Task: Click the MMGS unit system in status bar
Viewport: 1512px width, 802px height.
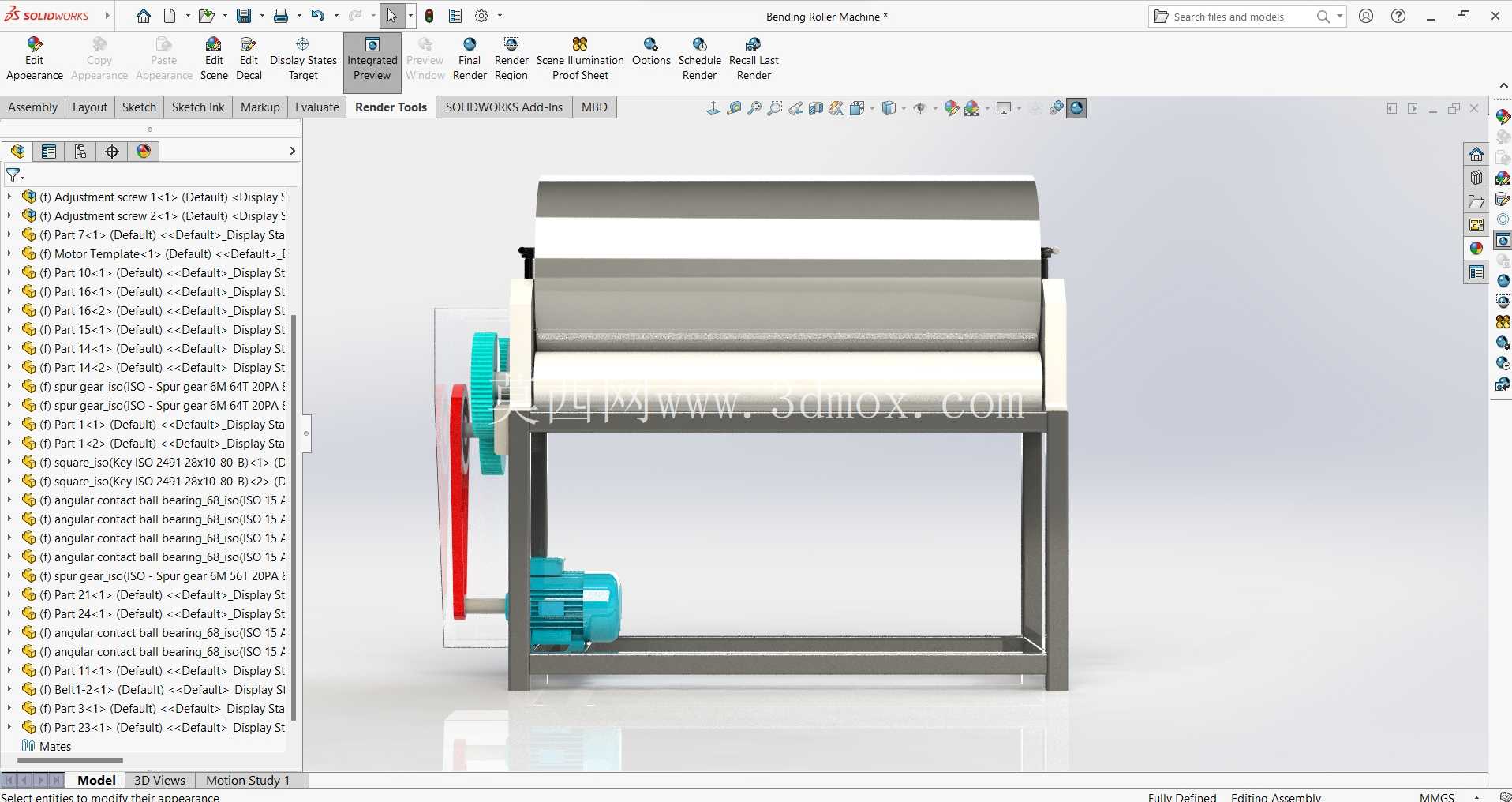Action: 1436,796
